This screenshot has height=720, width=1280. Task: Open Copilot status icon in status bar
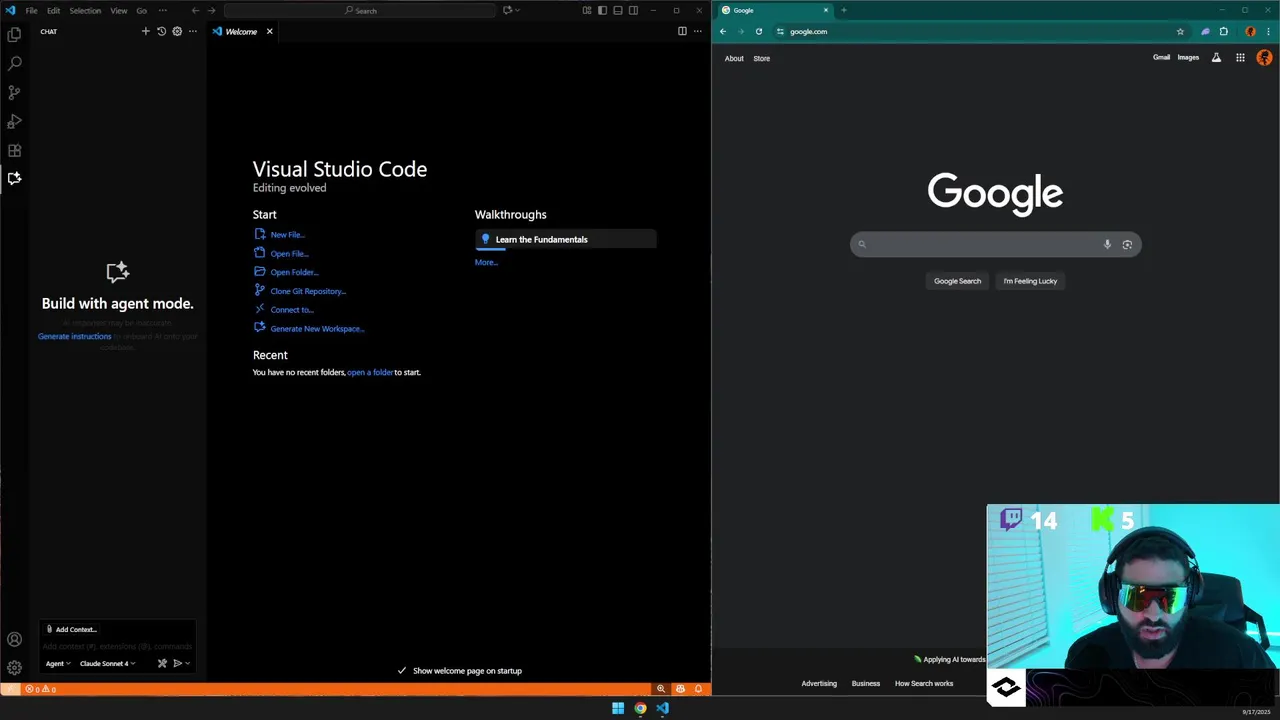point(680,689)
